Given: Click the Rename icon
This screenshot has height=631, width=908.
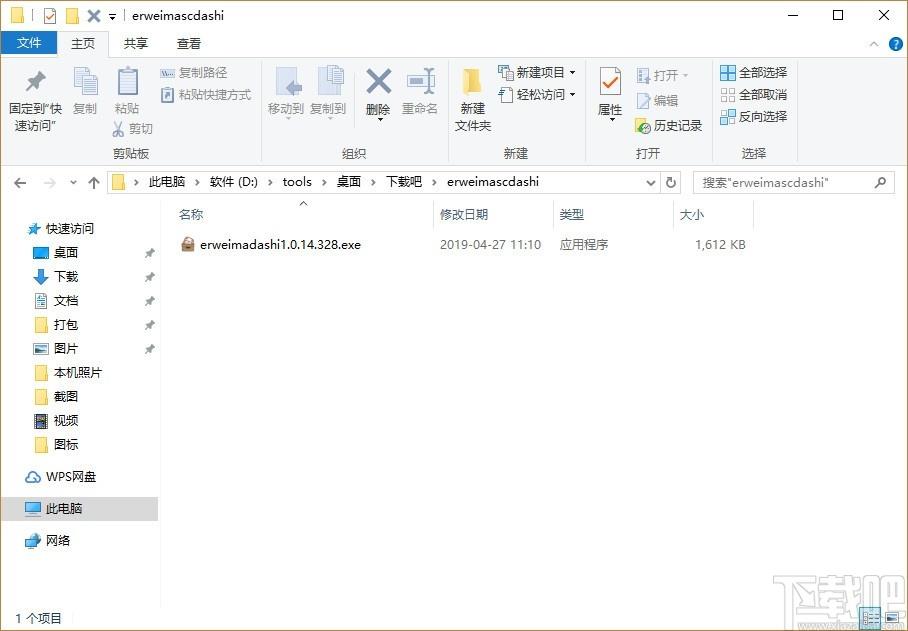Looking at the screenshot, I should tap(420, 81).
